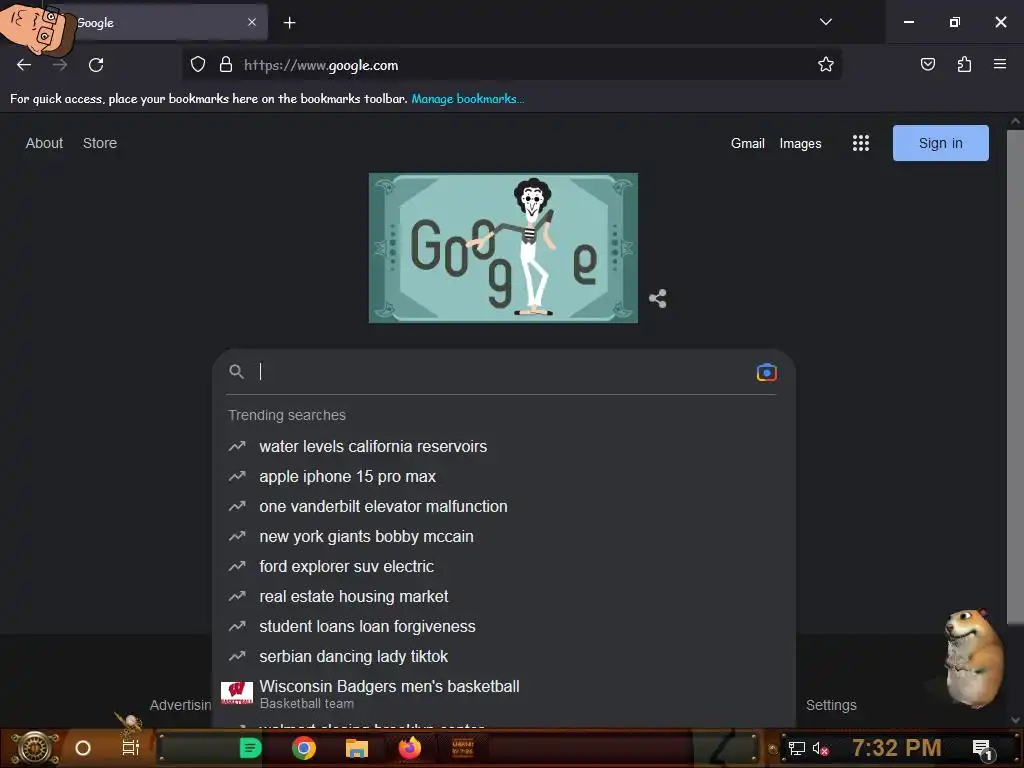
Task: Select Wisconsin Badgers men's basketball suggestion
Action: pos(503,694)
